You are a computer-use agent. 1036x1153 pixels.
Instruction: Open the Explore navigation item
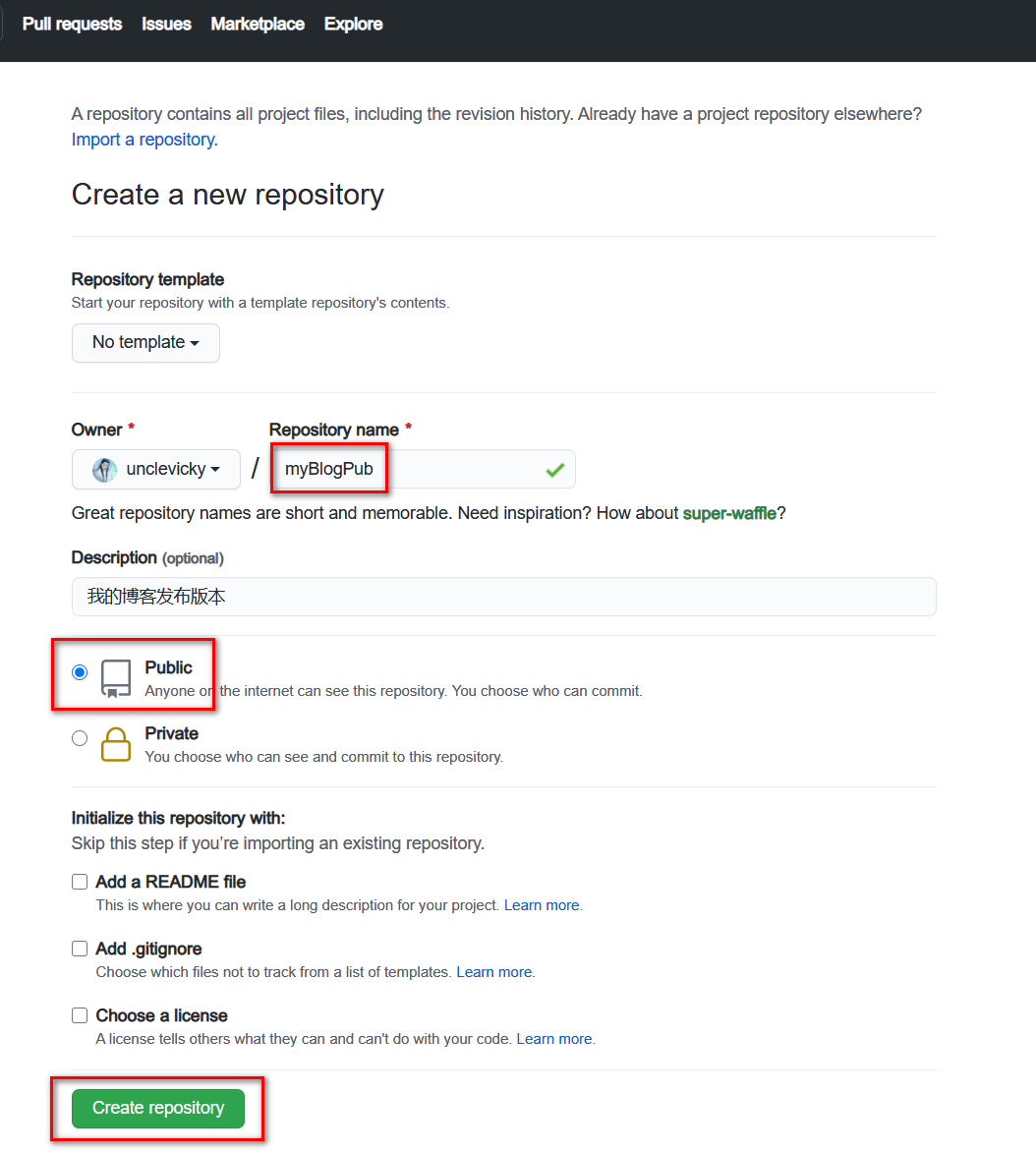[x=353, y=25]
